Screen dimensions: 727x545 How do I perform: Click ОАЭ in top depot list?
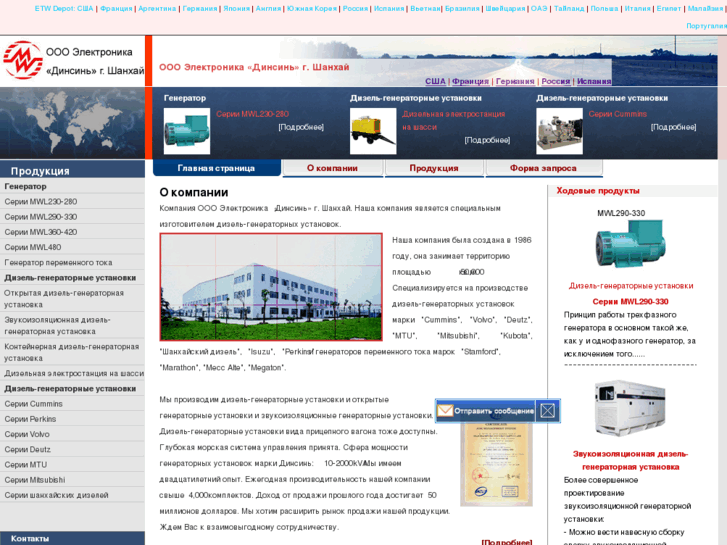[539, 8]
